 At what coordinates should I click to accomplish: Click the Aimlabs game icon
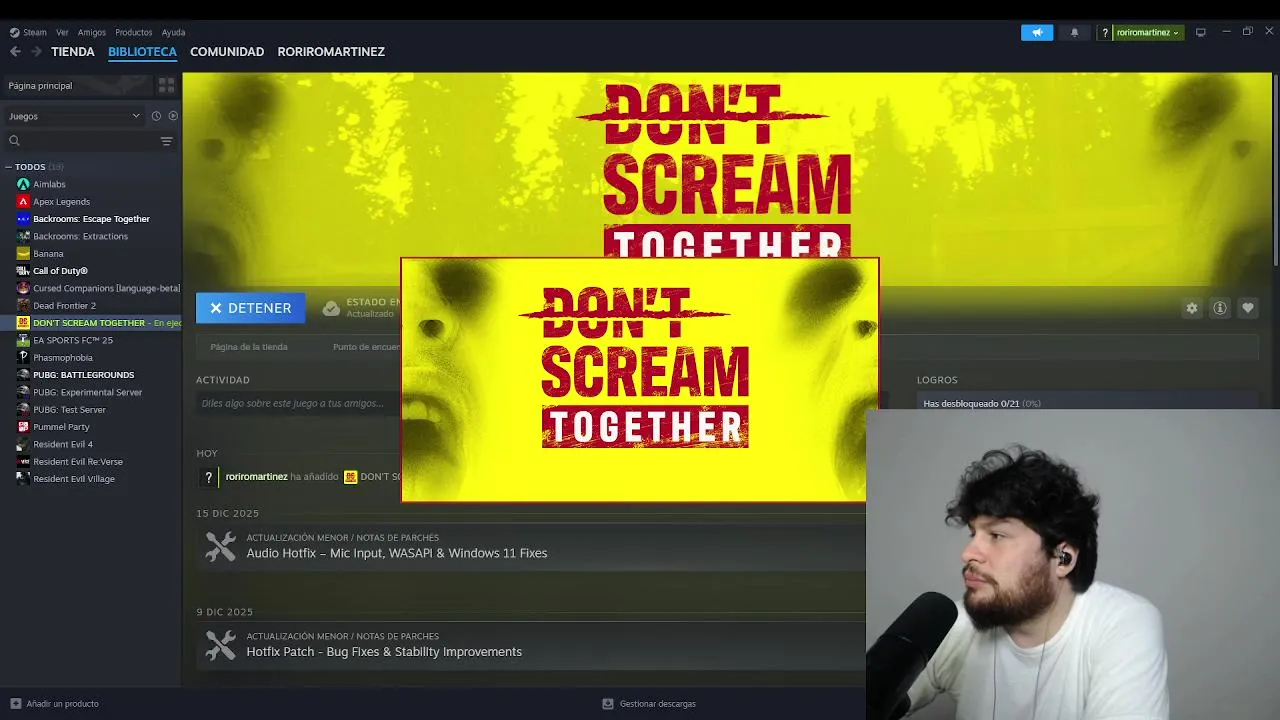tap(23, 184)
